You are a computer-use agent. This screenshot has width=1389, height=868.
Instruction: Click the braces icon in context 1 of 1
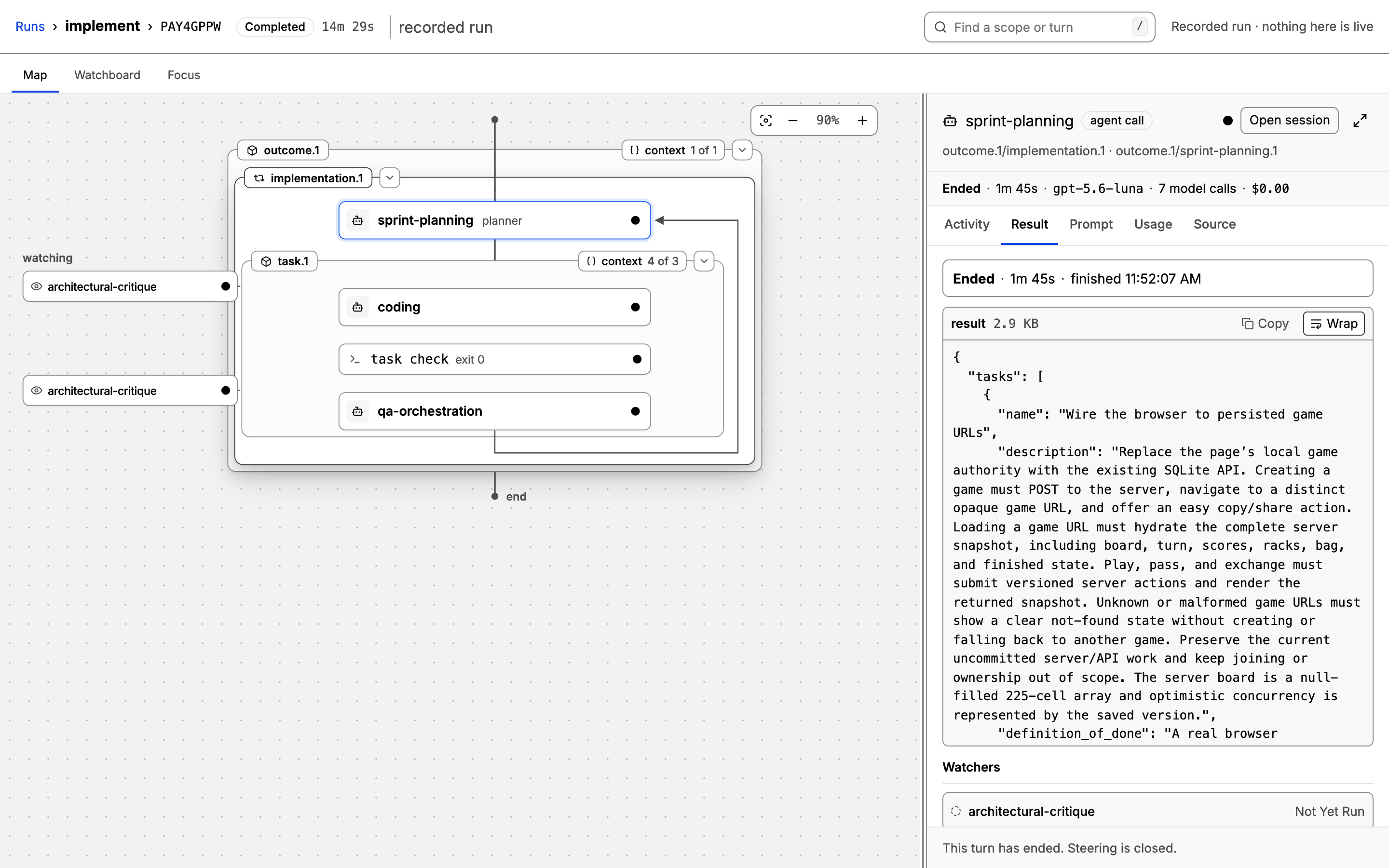point(634,150)
